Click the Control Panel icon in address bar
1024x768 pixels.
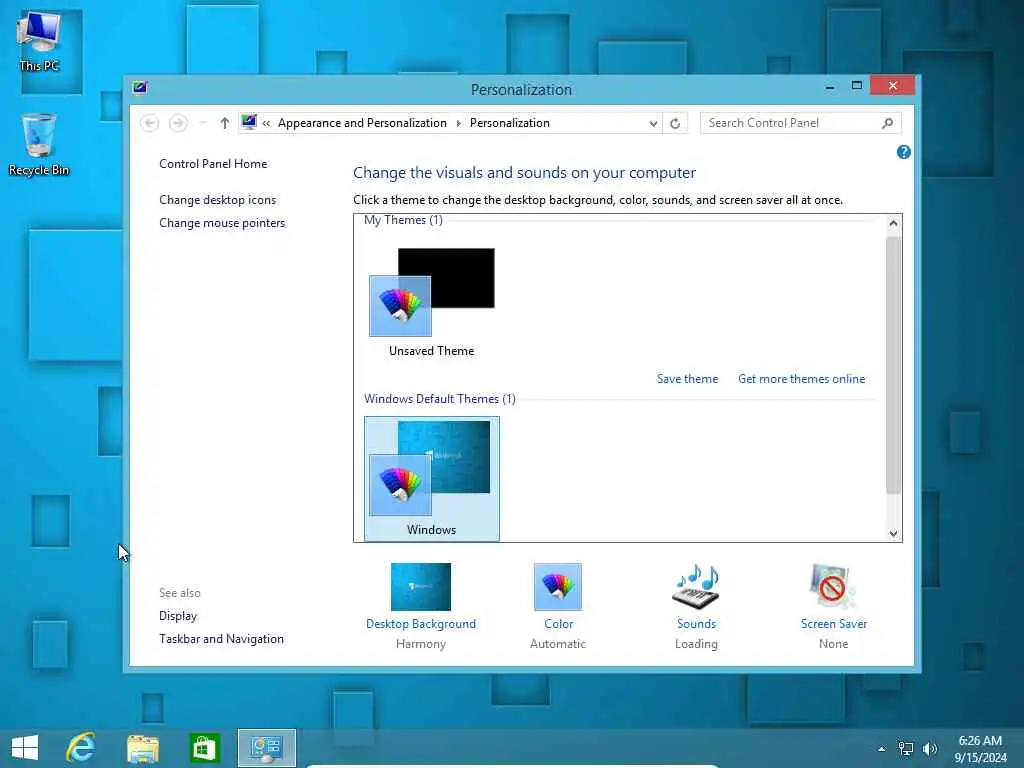tap(249, 122)
